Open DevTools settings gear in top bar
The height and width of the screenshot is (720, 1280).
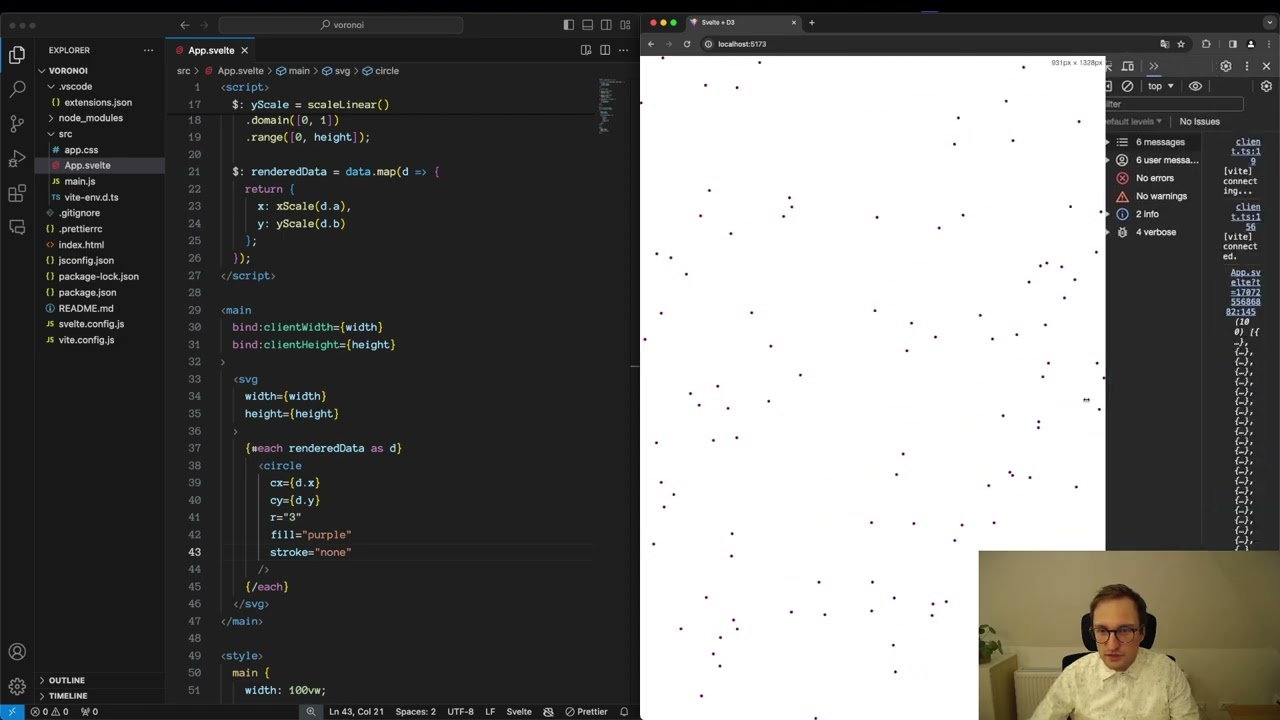1226,66
